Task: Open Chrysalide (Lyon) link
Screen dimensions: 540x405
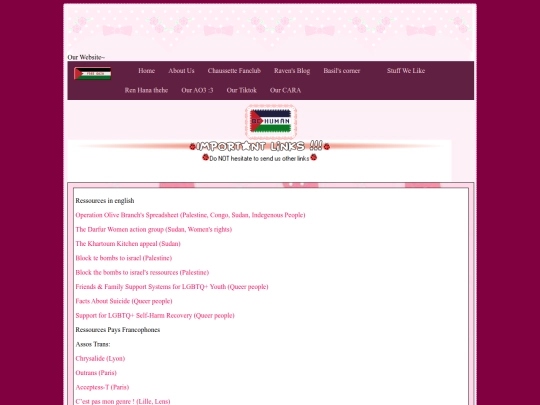Action: (100, 359)
